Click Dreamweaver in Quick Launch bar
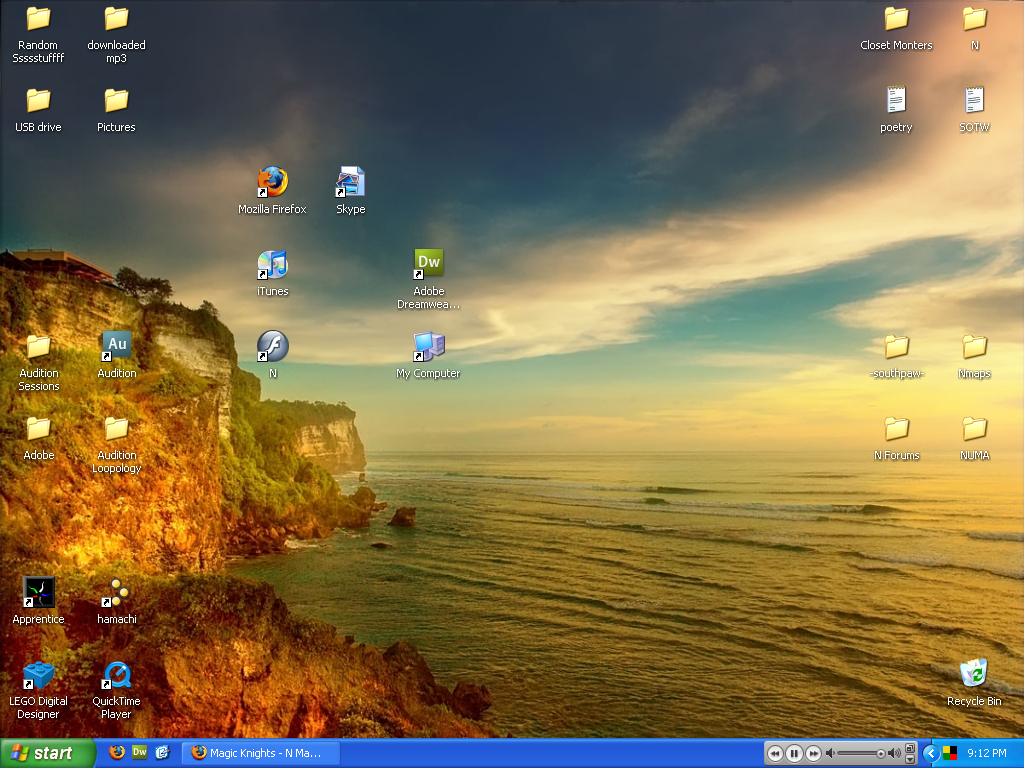Screen dimensions: 1024x768 (x=140, y=752)
